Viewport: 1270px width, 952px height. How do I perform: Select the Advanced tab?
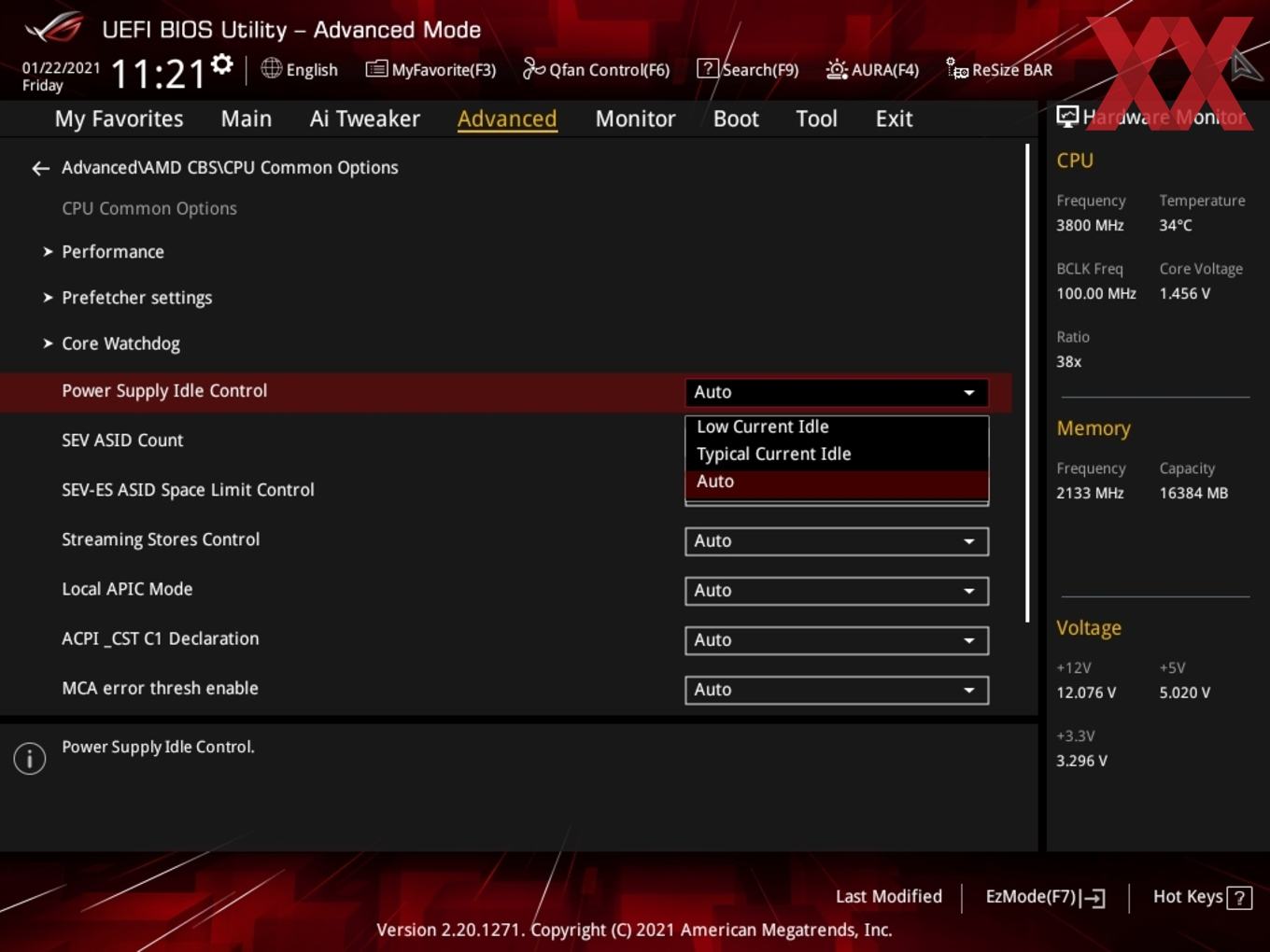(x=507, y=119)
